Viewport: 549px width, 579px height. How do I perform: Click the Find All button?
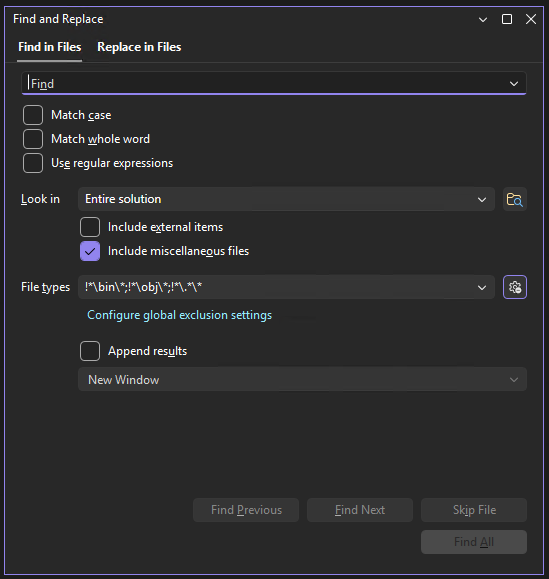(474, 542)
